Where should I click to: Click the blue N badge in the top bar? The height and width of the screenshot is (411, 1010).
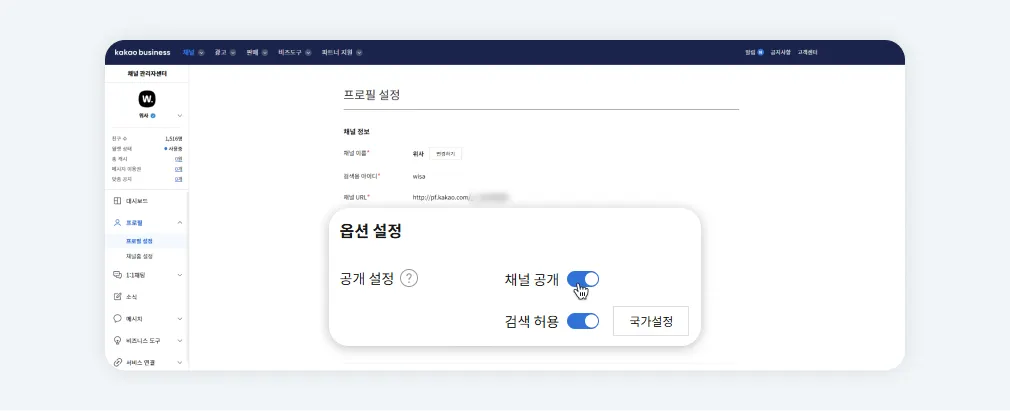[761, 52]
